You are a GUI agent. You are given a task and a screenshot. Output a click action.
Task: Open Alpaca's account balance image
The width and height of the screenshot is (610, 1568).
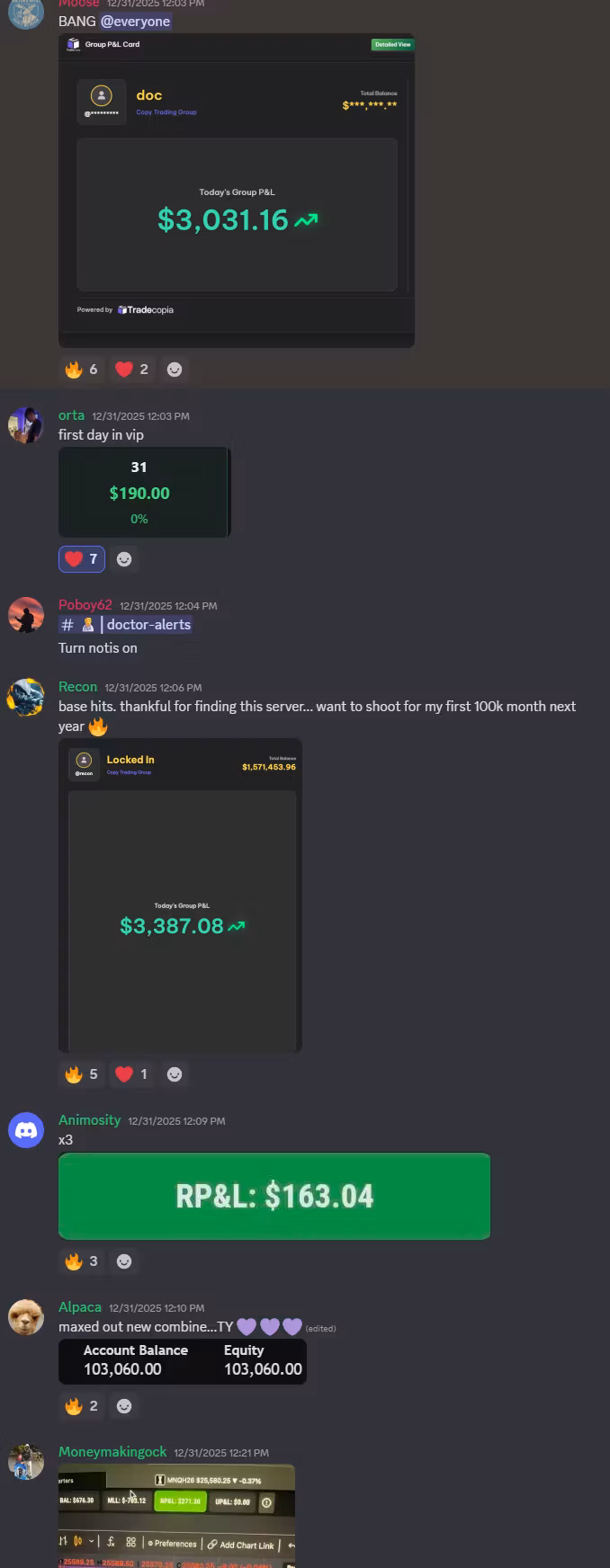click(x=183, y=1361)
